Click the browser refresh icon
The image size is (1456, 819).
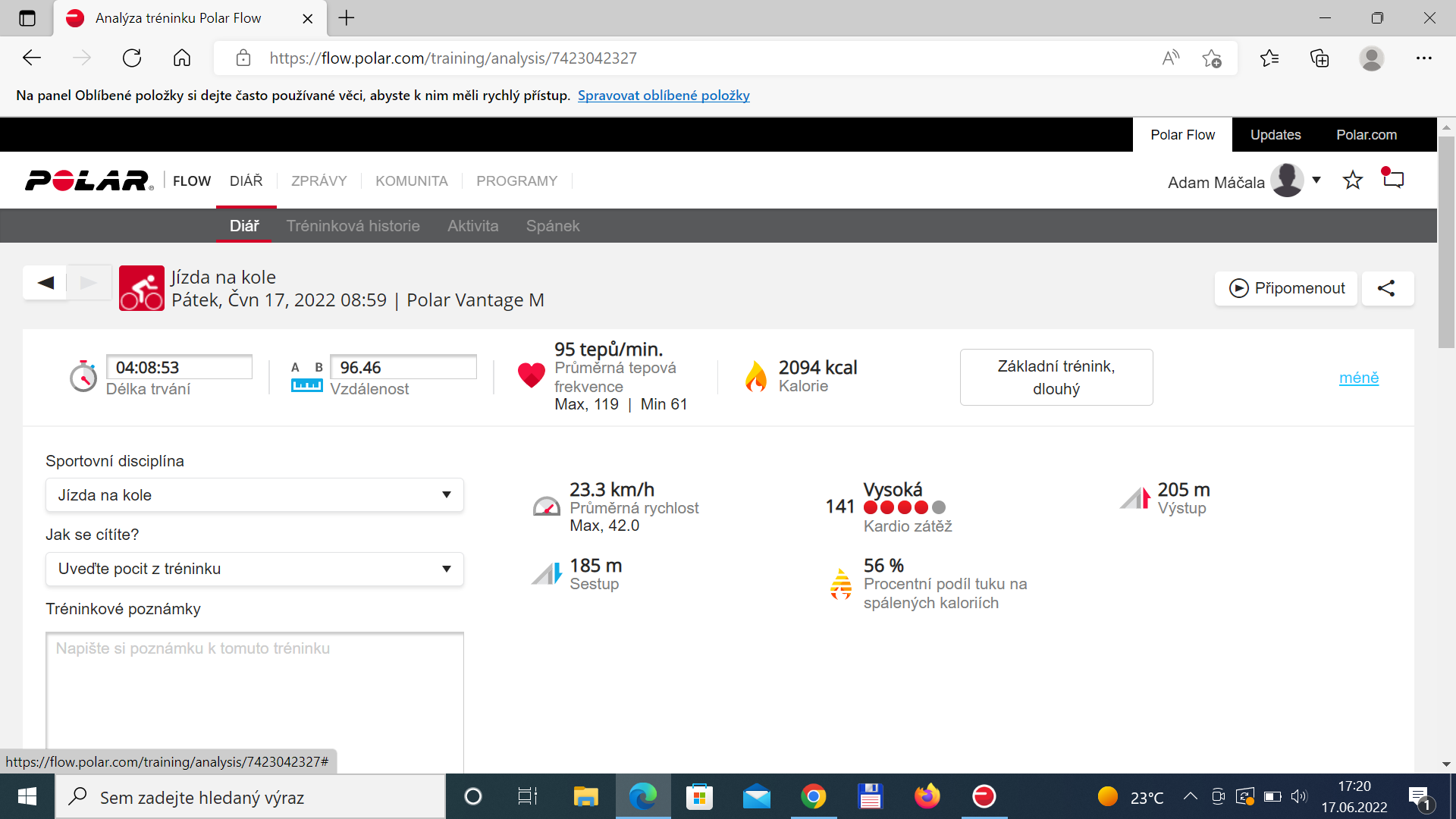[132, 58]
